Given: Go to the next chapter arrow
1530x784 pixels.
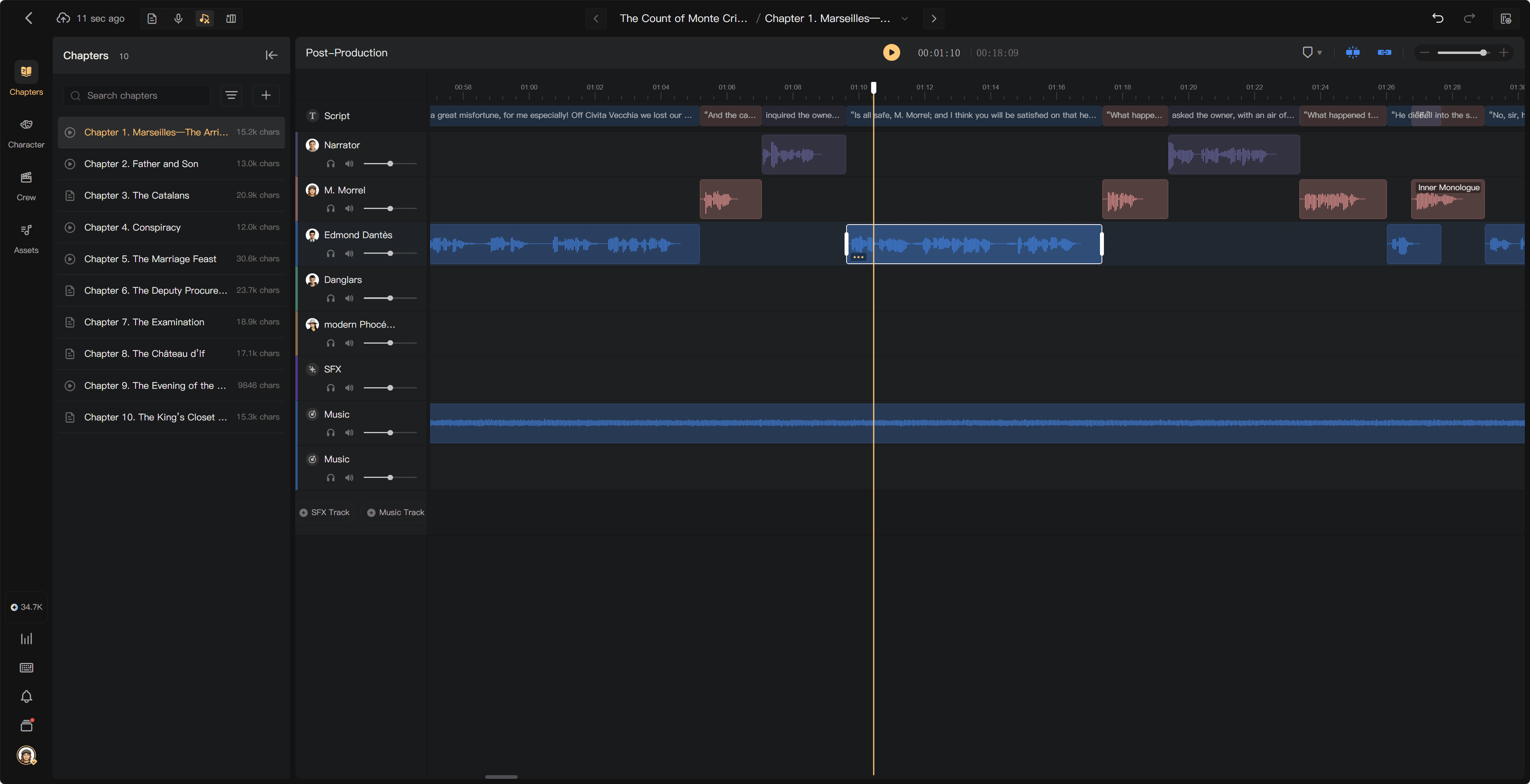Looking at the screenshot, I should [934, 18].
